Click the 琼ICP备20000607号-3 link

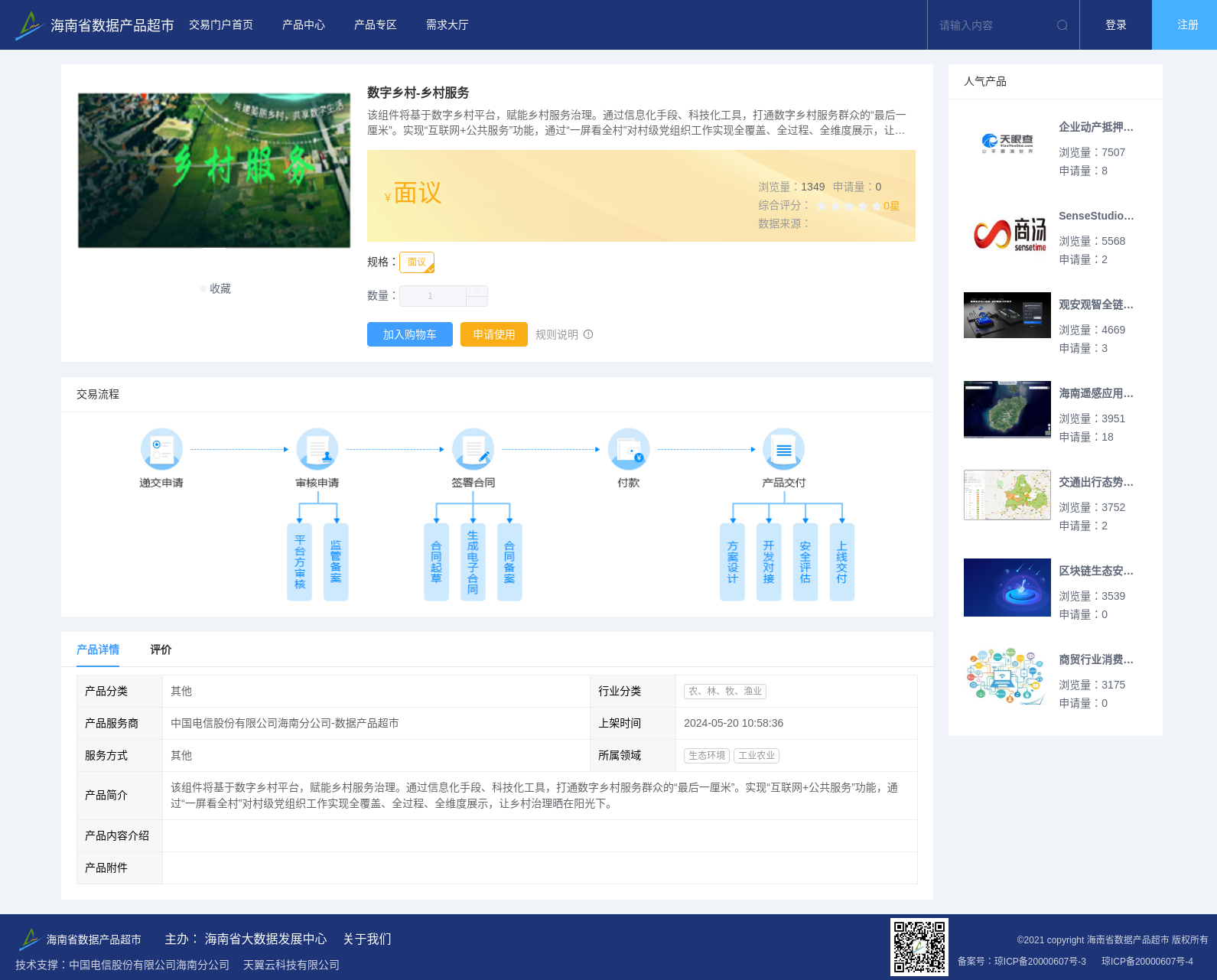point(1040,962)
